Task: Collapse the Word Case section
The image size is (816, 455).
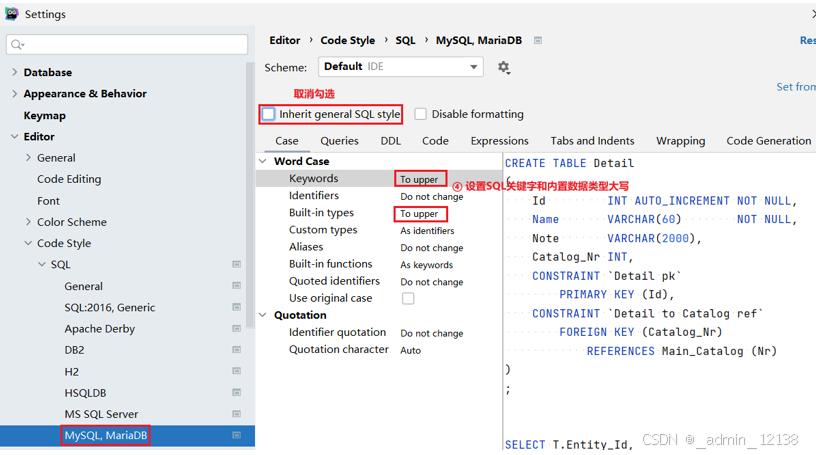Action: [x=263, y=161]
